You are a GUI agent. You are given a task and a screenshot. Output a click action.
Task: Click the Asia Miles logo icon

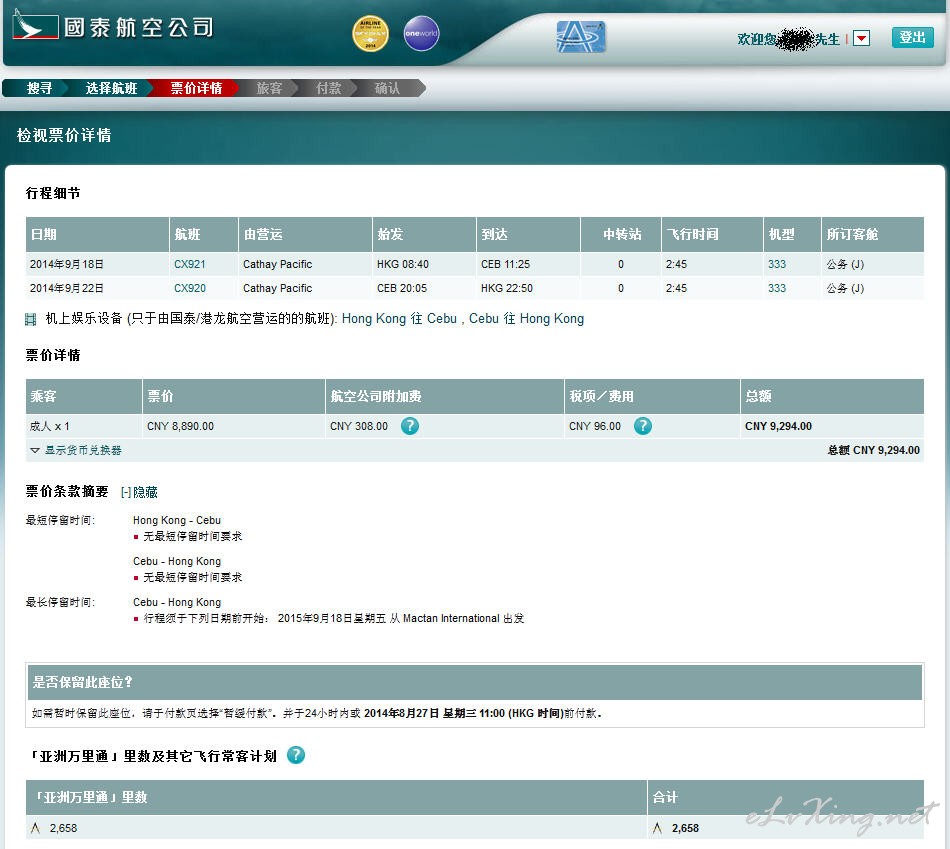(581, 37)
